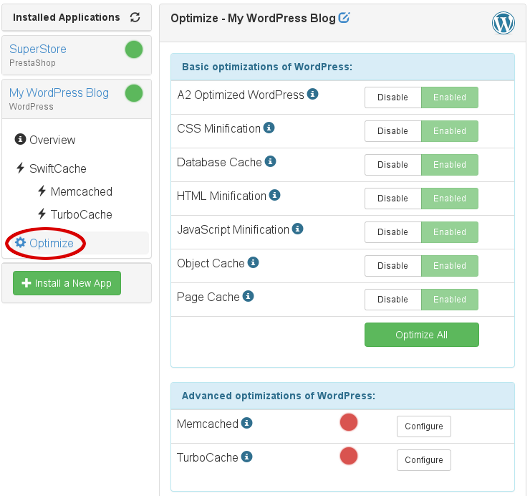
Task: Disable Object Cache
Action: point(393,266)
